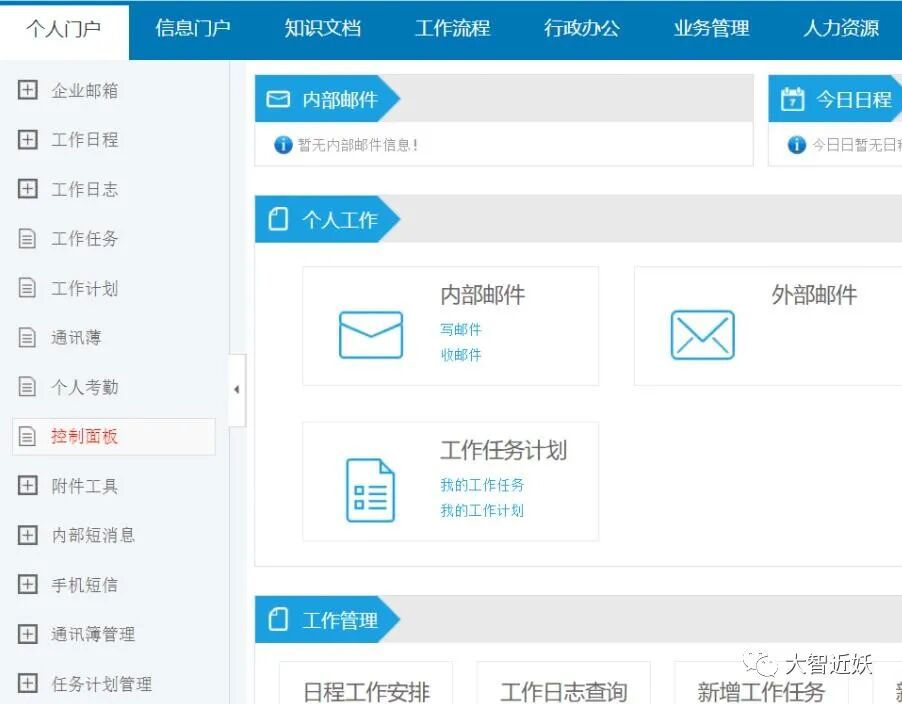This screenshot has width=902, height=704.
Task: Open the 我的工作计划 link
Action: coord(482,510)
